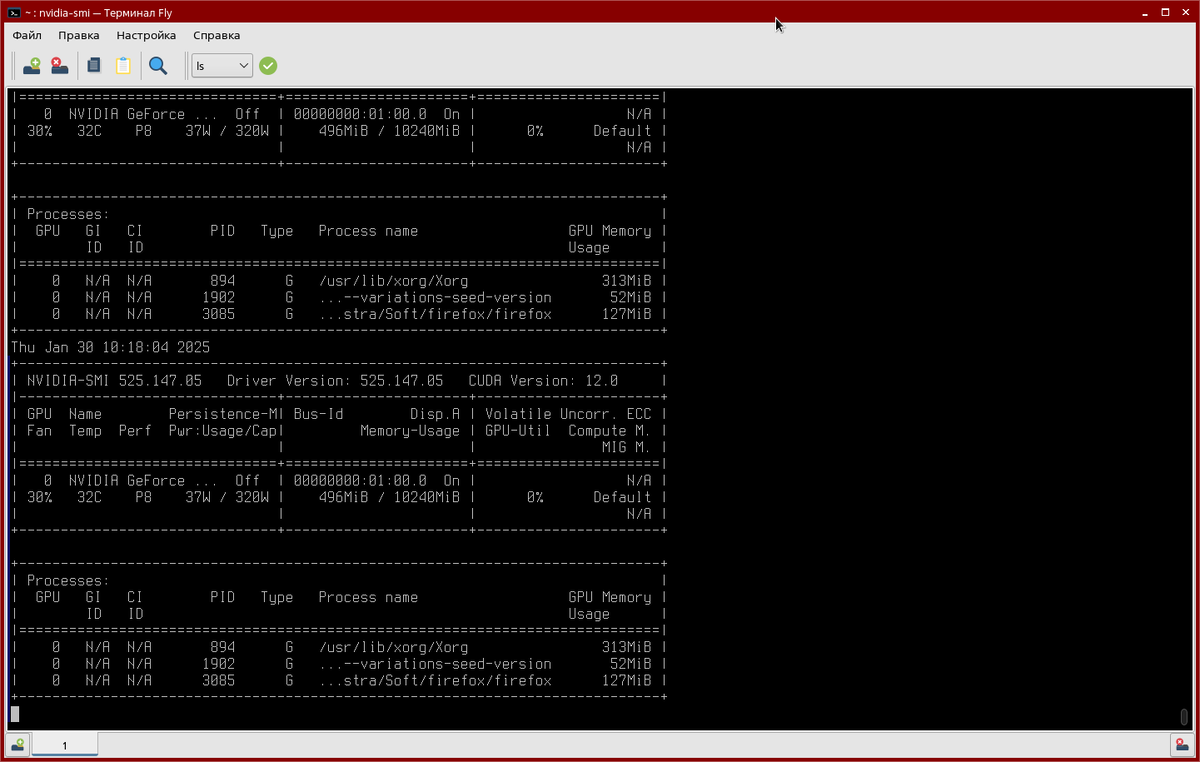This screenshot has height=762, width=1200.
Task: Click the 'Disp.A' column header
Action: (435, 414)
